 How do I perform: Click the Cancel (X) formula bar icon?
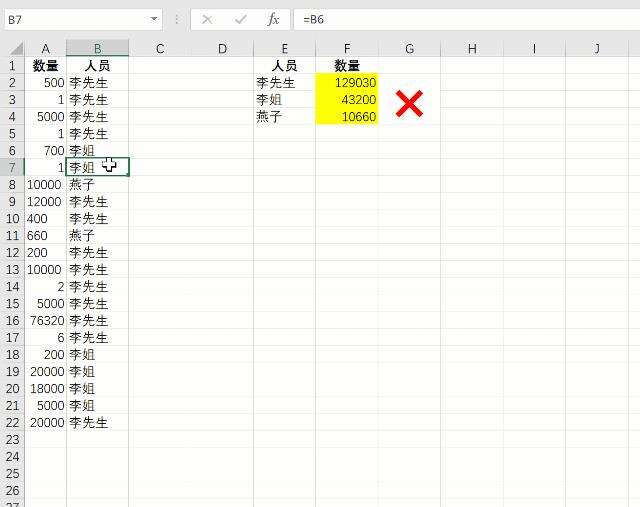click(207, 19)
